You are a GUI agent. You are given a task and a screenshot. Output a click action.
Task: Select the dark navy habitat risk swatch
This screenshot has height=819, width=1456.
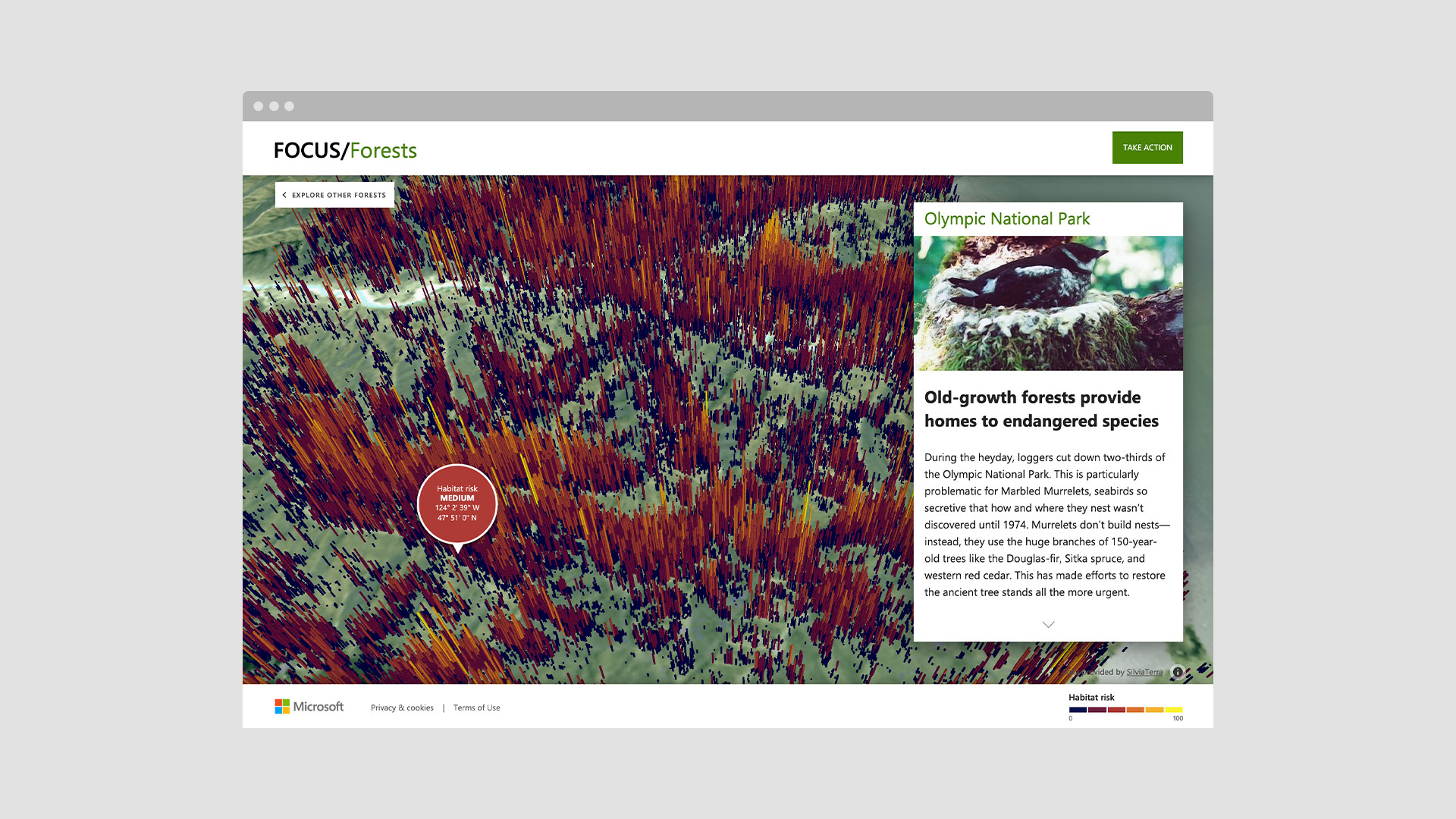[1078, 710]
